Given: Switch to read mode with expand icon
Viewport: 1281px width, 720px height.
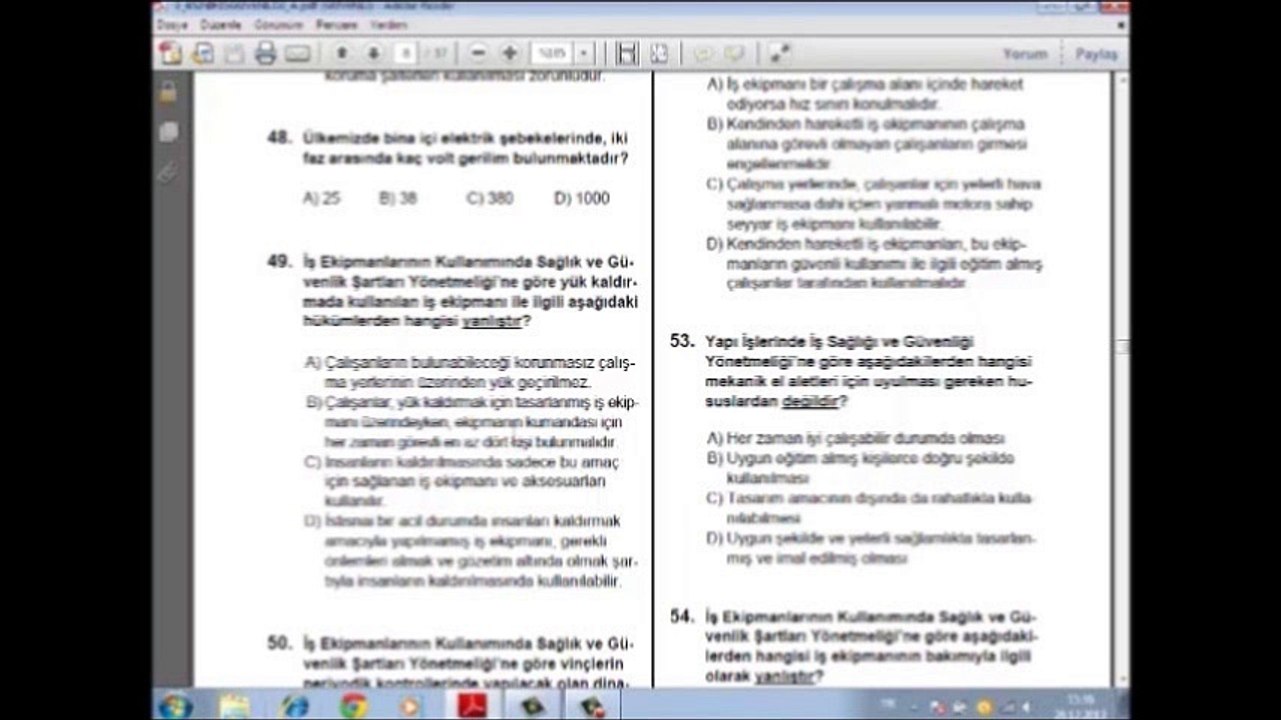Looking at the screenshot, I should tap(779, 53).
